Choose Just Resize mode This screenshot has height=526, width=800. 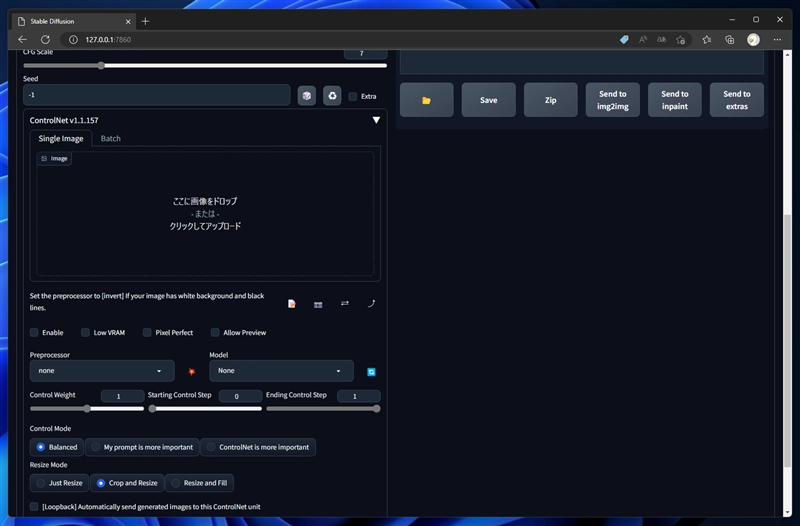[59, 483]
